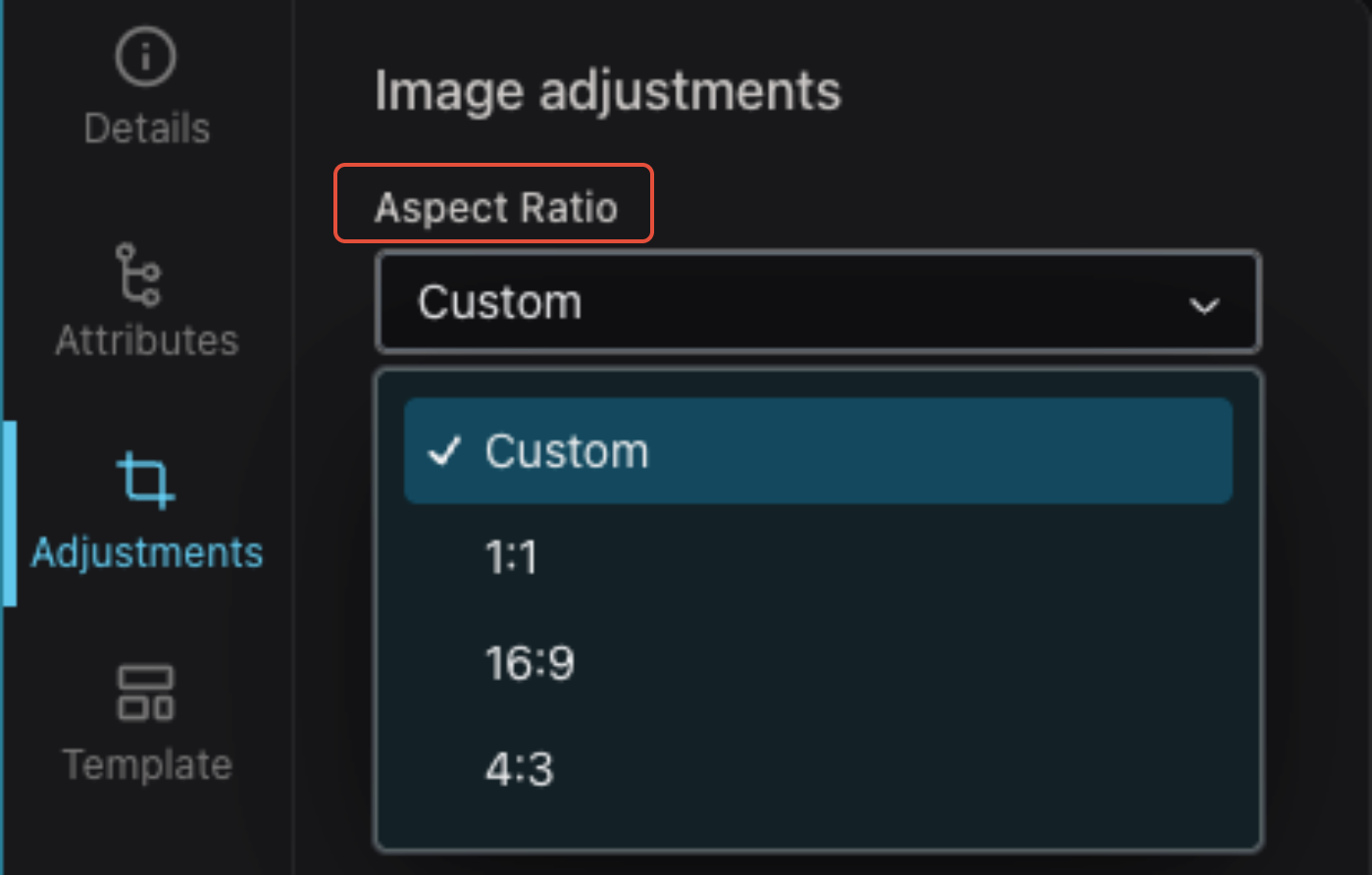Click the Aspect Ratio combo box

point(818,302)
